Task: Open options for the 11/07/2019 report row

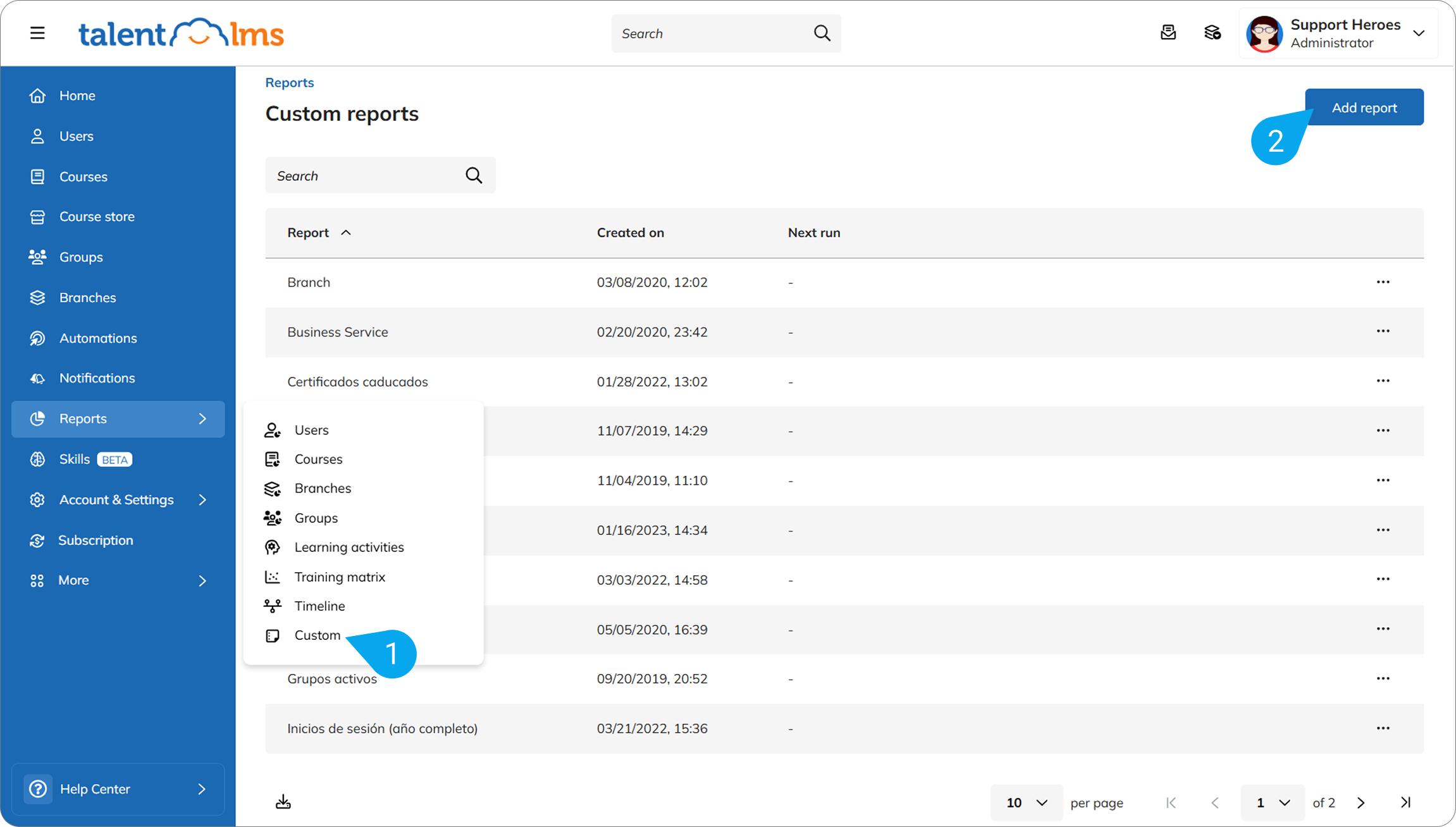Action: pyautogui.click(x=1383, y=431)
